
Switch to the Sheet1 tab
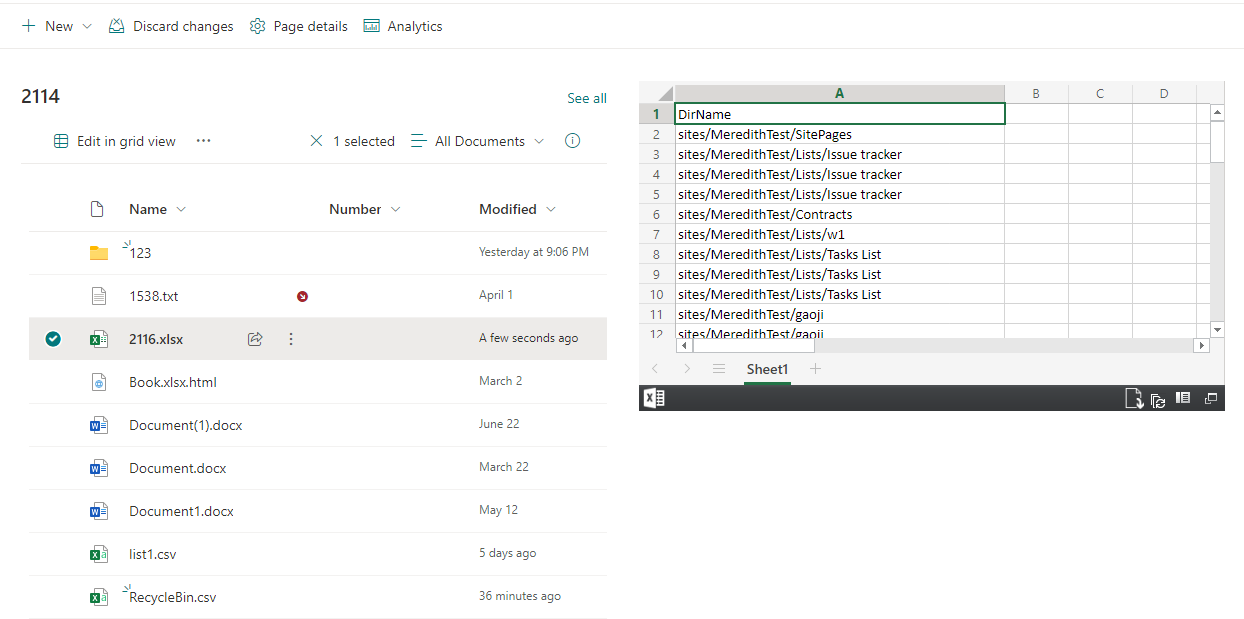click(x=767, y=369)
